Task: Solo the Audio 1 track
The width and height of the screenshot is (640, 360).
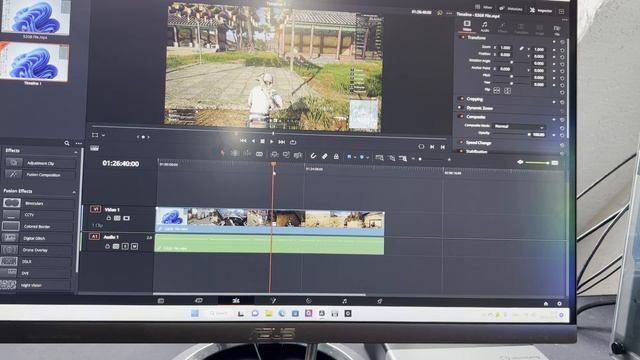Action: tap(125, 247)
